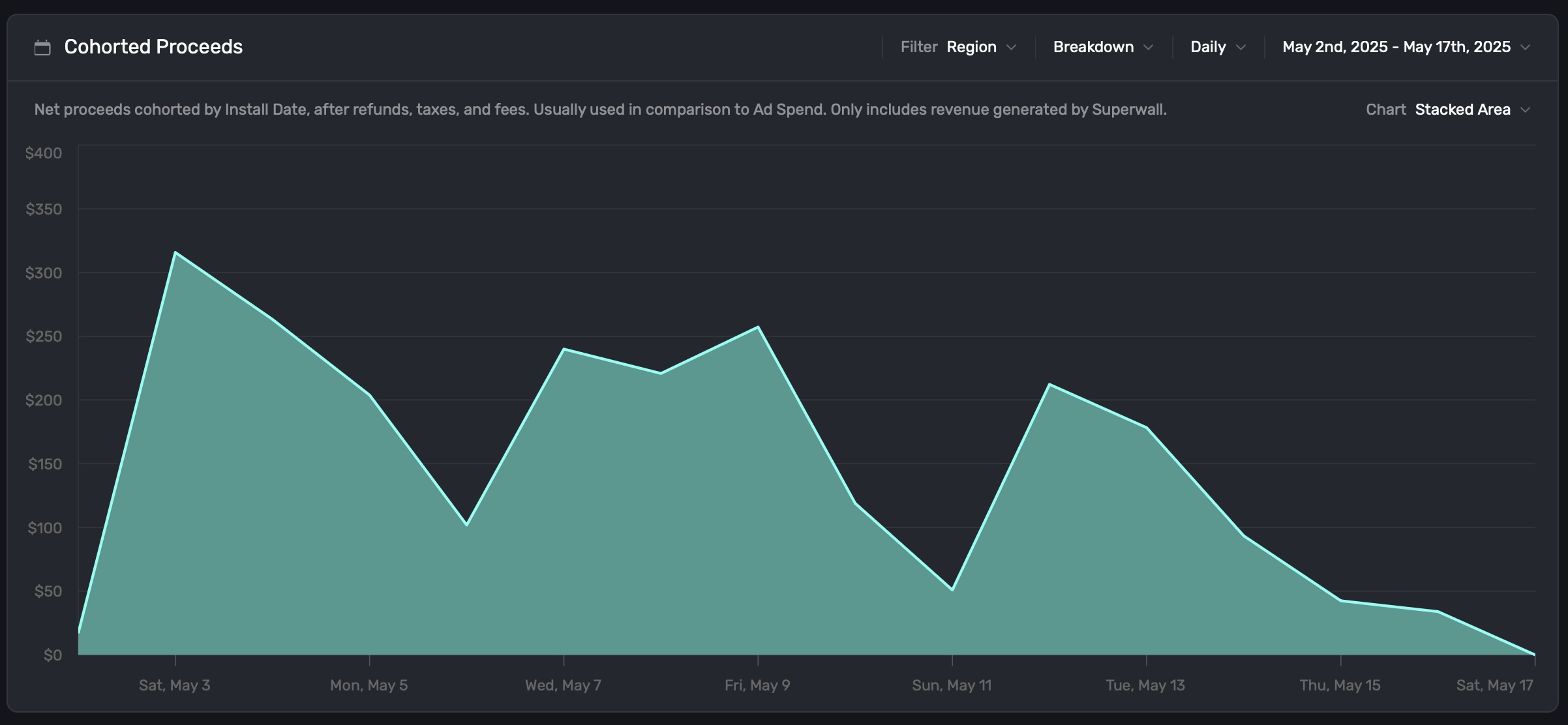Open the Region filter dropdown

pyautogui.click(x=971, y=47)
